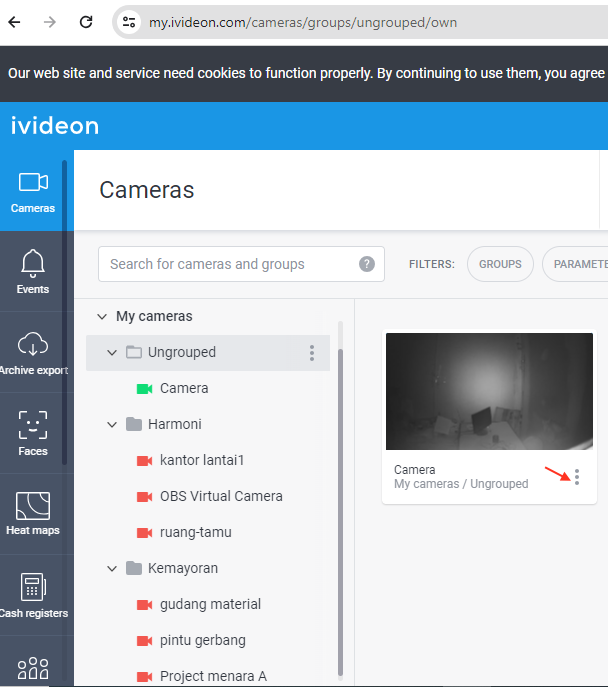The image size is (608, 687).
Task: Open Archive export in sidebar
Action: click(33, 353)
